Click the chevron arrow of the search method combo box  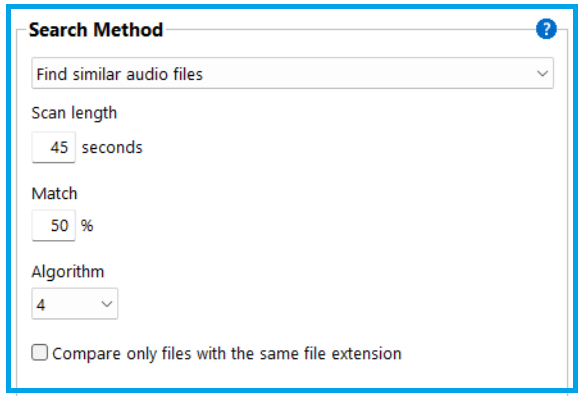click(542, 74)
